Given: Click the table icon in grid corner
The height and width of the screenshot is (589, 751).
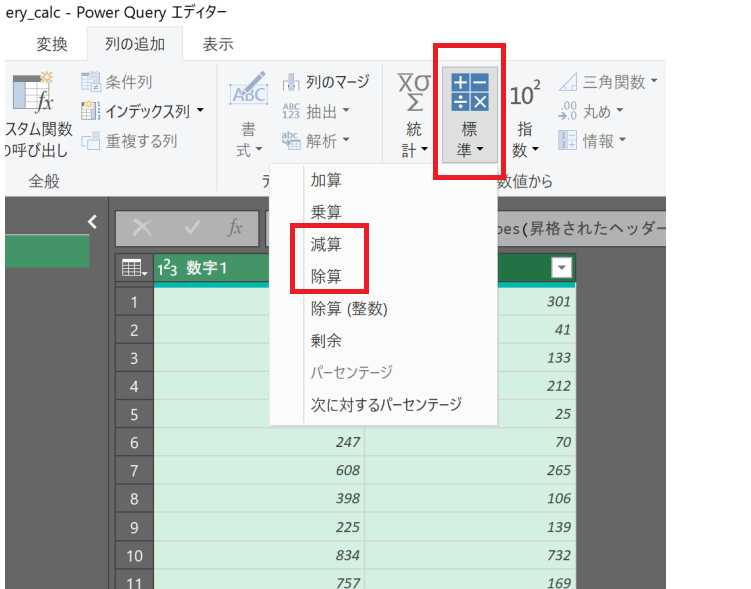Looking at the screenshot, I should tap(130, 268).
